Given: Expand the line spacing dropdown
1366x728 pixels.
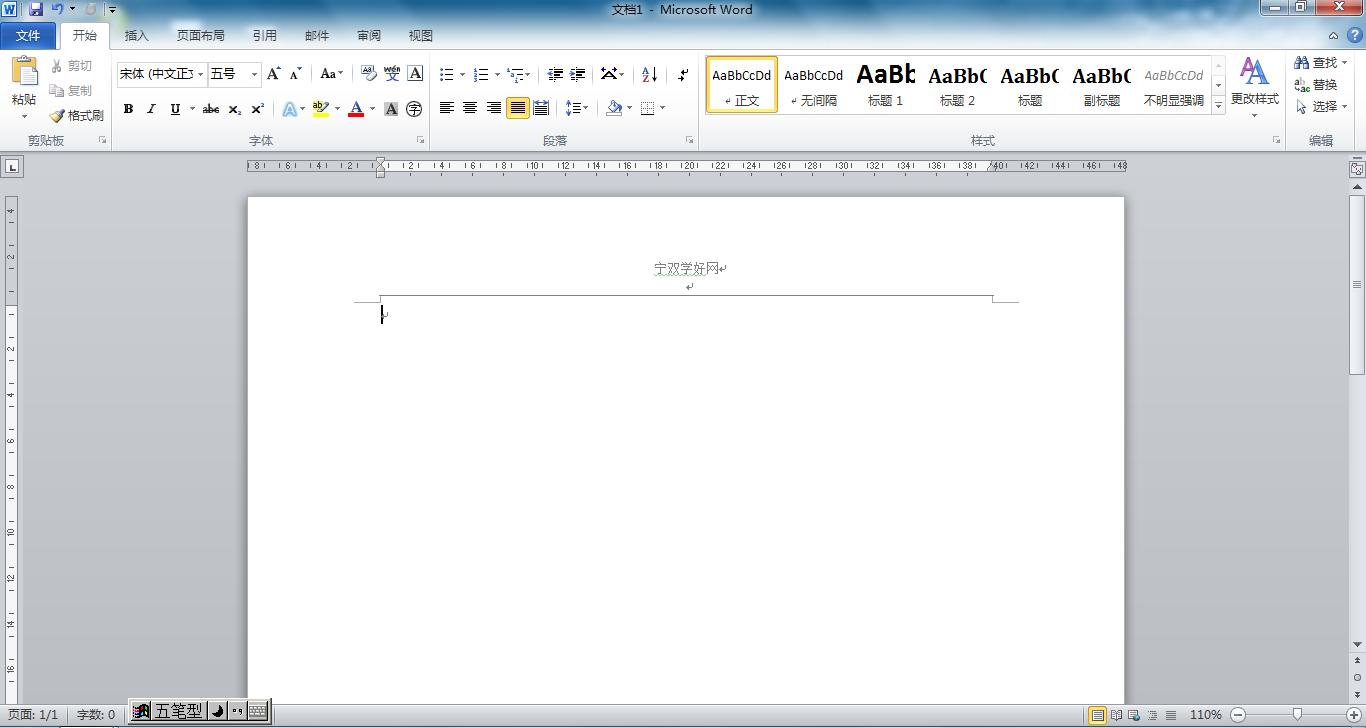Looking at the screenshot, I should [x=584, y=108].
